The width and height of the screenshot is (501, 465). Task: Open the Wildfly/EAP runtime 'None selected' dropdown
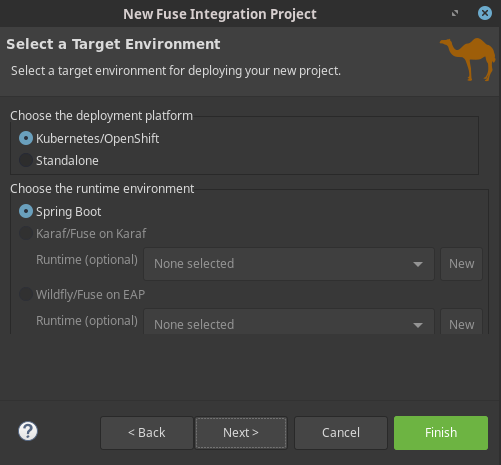289,322
